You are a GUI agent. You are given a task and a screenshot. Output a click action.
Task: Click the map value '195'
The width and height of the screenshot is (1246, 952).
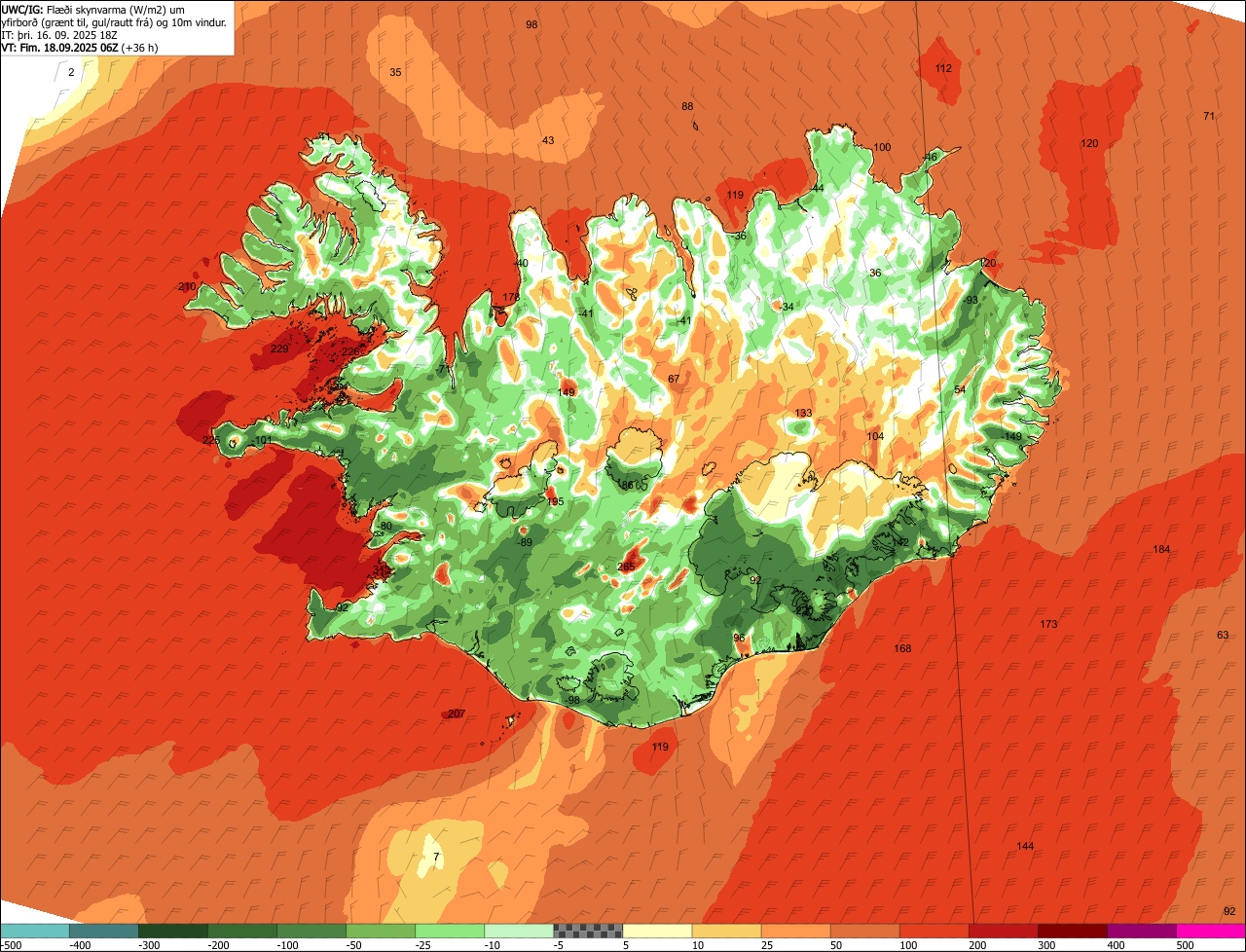click(x=555, y=501)
